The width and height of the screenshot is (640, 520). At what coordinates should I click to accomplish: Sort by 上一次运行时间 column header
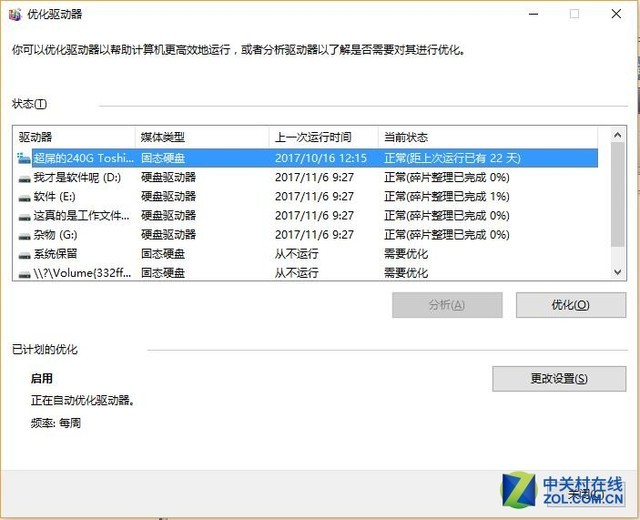tap(322, 137)
